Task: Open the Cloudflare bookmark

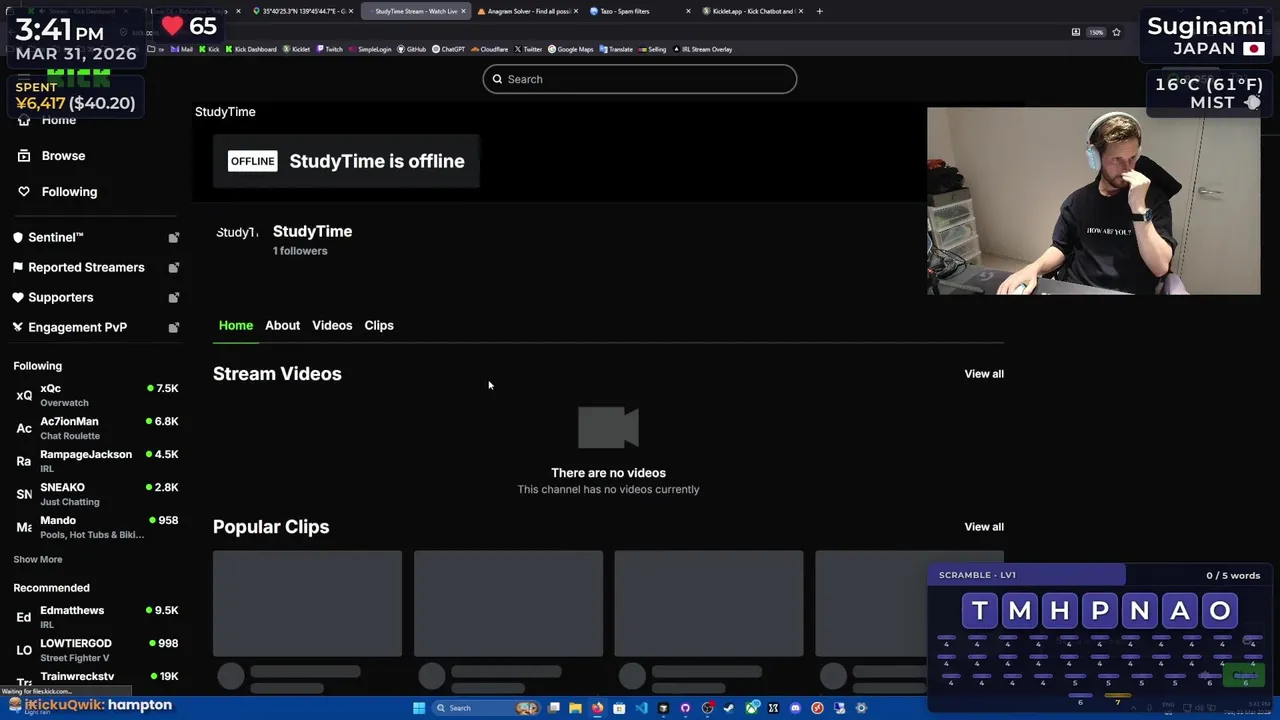Action: [489, 49]
